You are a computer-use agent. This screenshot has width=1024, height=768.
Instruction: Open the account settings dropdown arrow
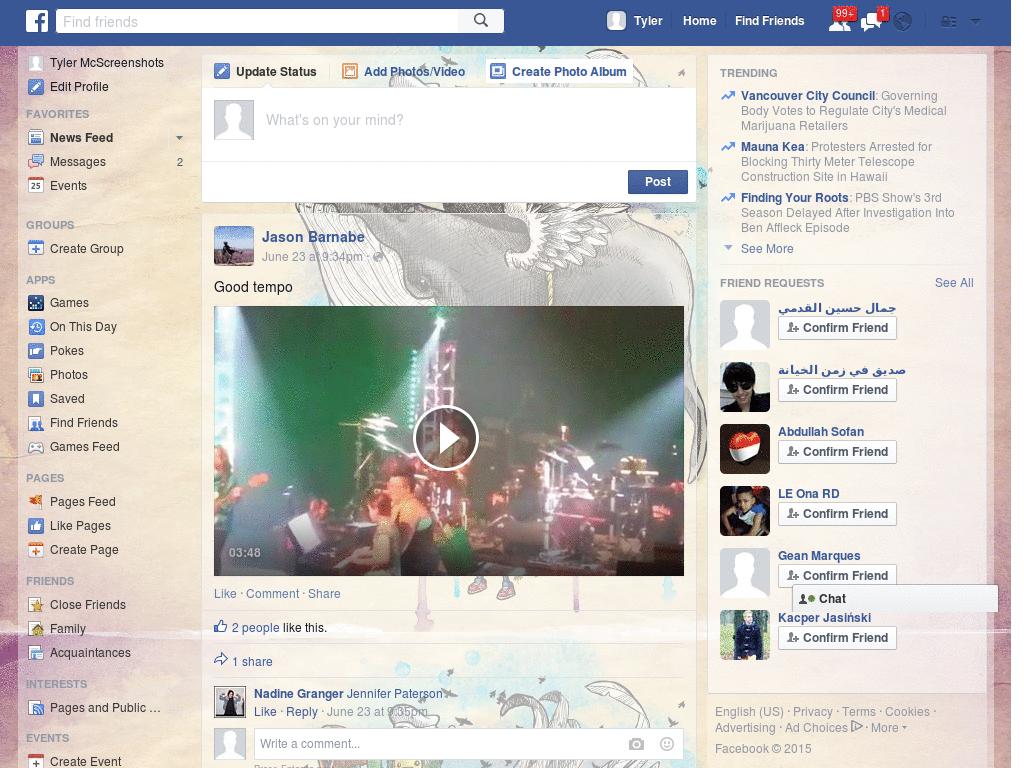tap(975, 20)
